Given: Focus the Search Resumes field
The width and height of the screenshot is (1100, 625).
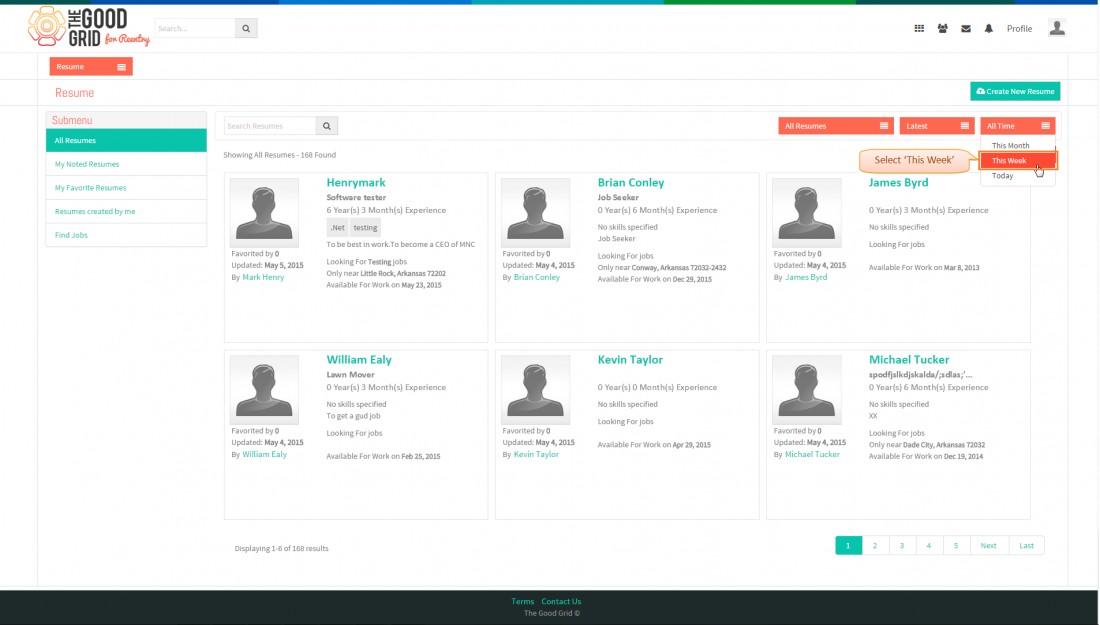Looking at the screenshot, I should [x=270, y=126].
